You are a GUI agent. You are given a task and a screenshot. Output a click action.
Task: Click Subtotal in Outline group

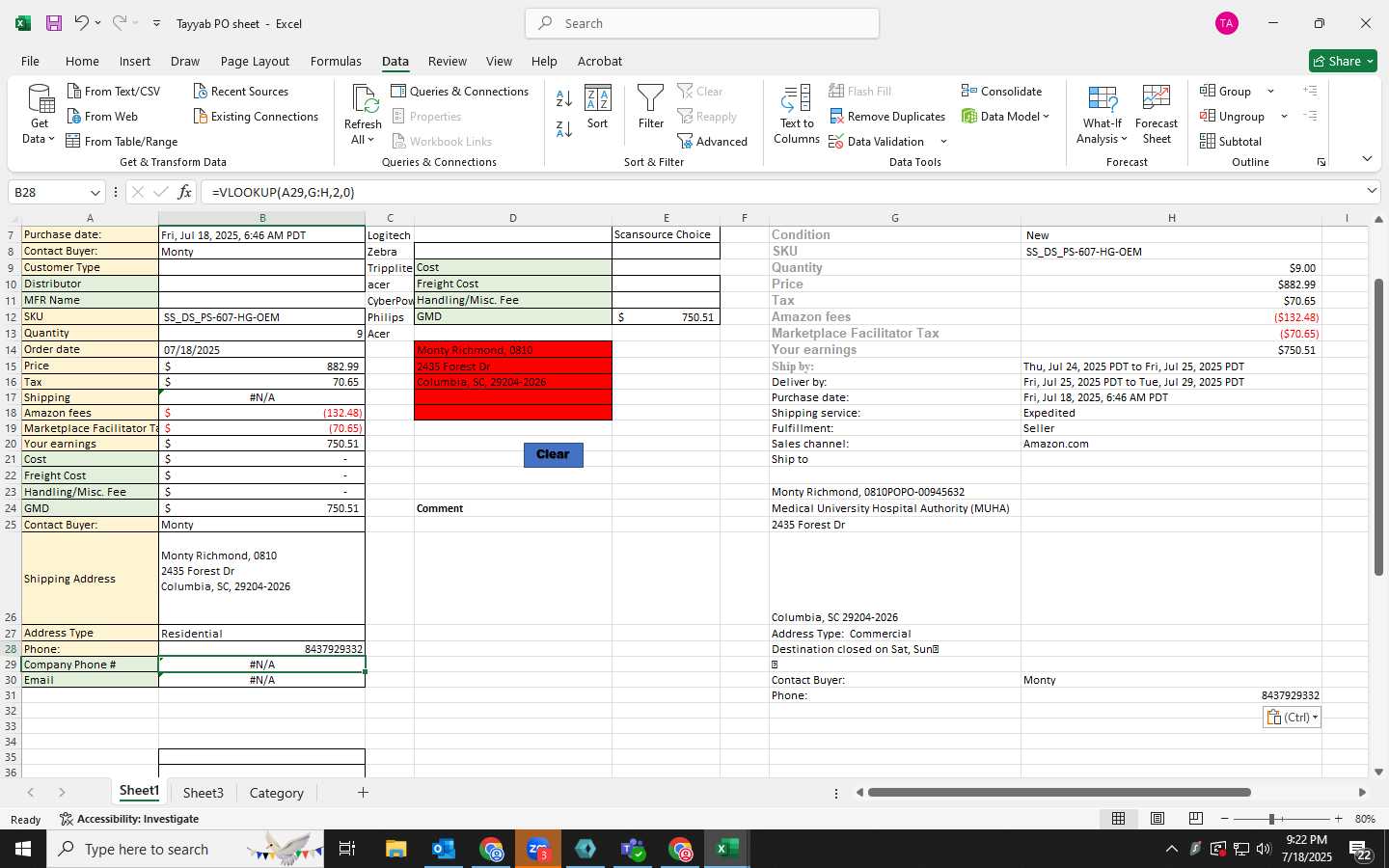(1231, 141)
